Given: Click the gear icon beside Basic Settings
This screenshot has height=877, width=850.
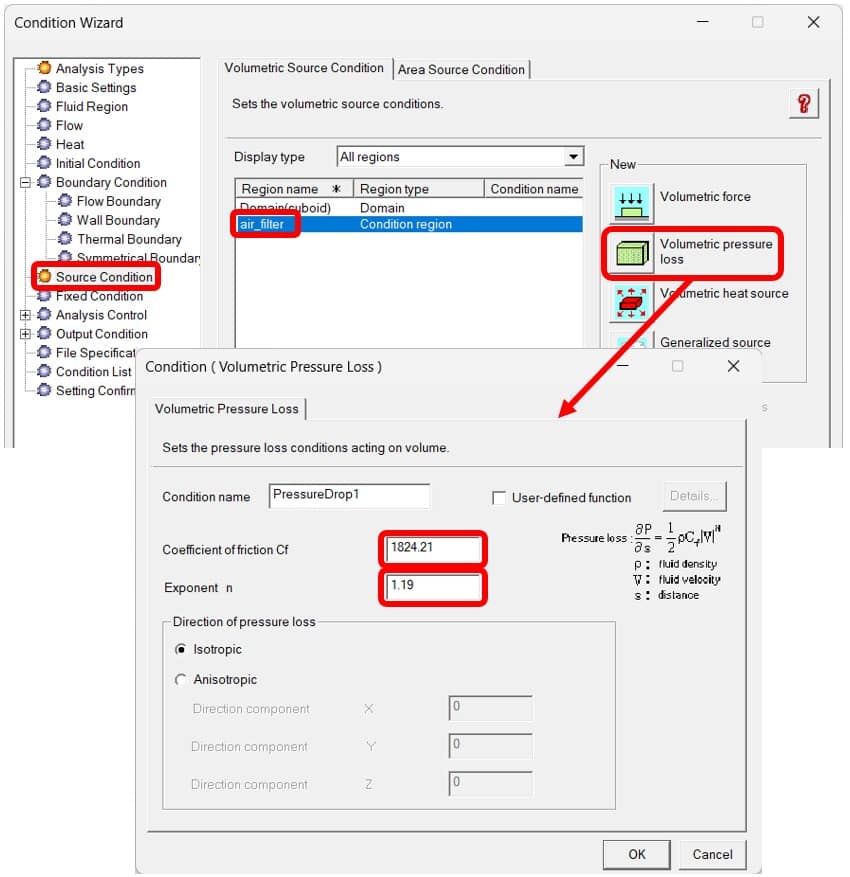Looking at the screenshot, I should coord(44,87).
